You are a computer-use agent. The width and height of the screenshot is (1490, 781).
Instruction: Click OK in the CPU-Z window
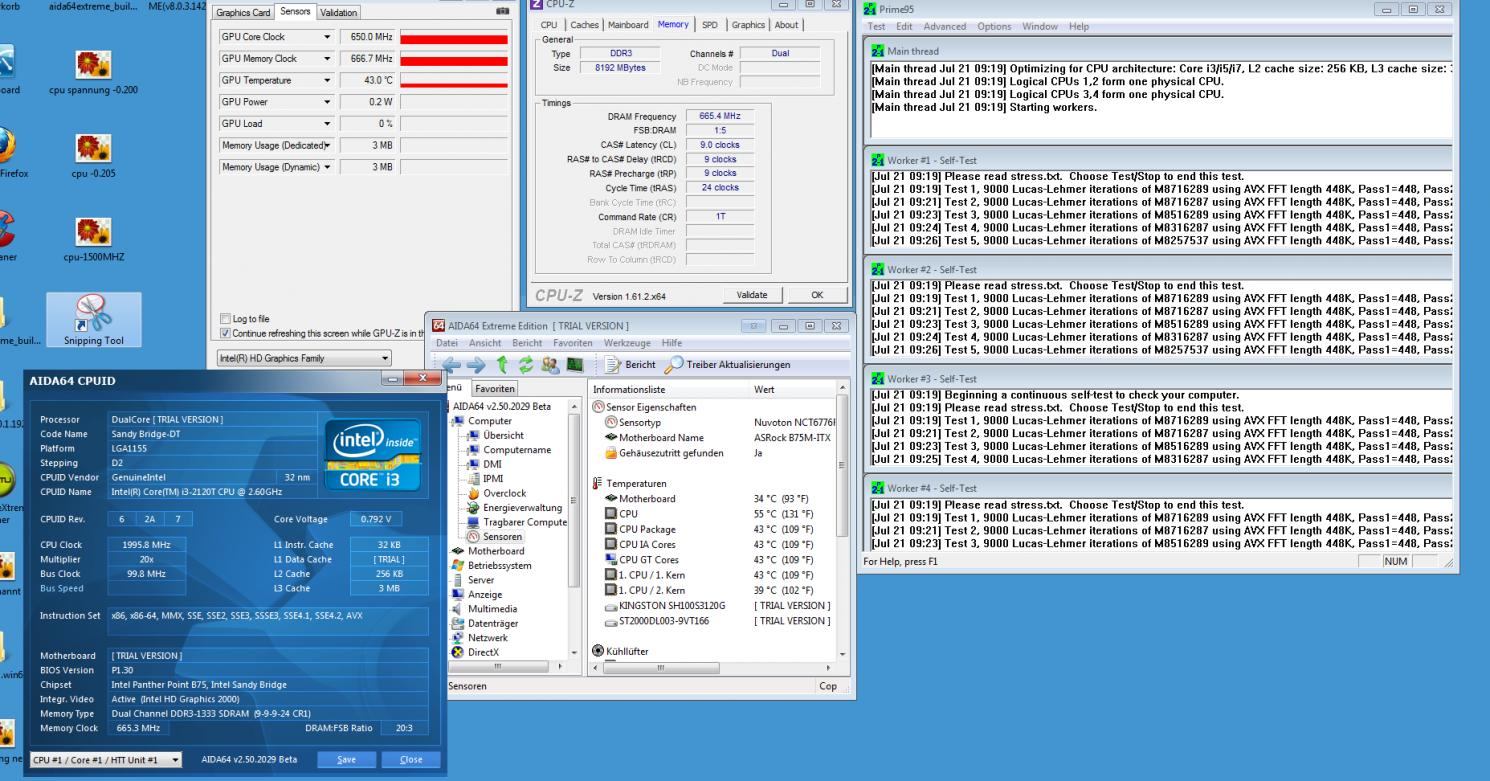(x=818, y=295)
